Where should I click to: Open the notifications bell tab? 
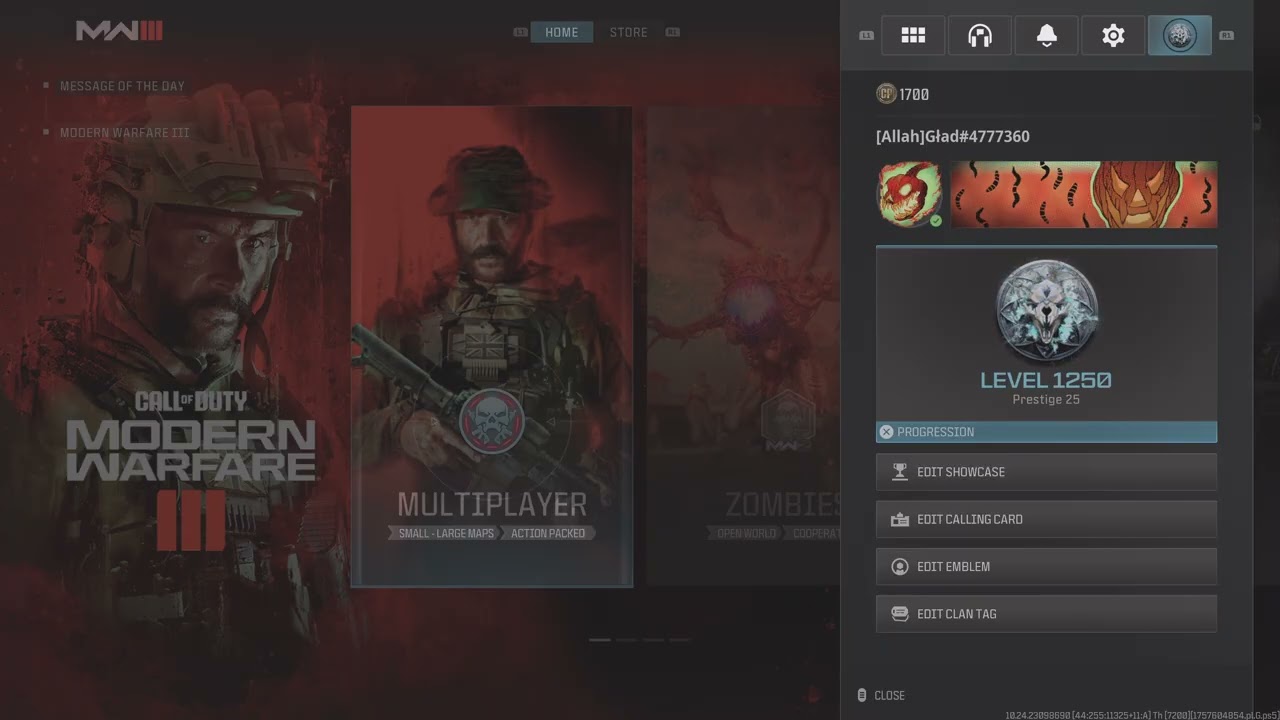pyautogui.click(x=1046, y=36)
